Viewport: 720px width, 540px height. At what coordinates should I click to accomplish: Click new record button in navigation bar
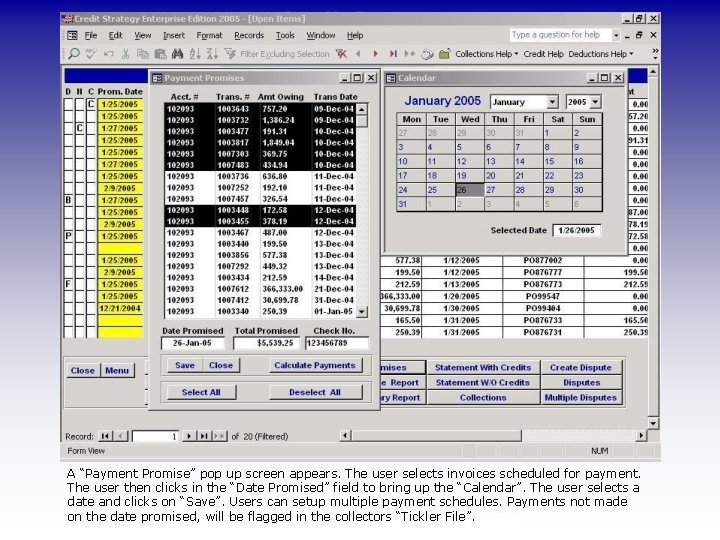pos(219,436)
